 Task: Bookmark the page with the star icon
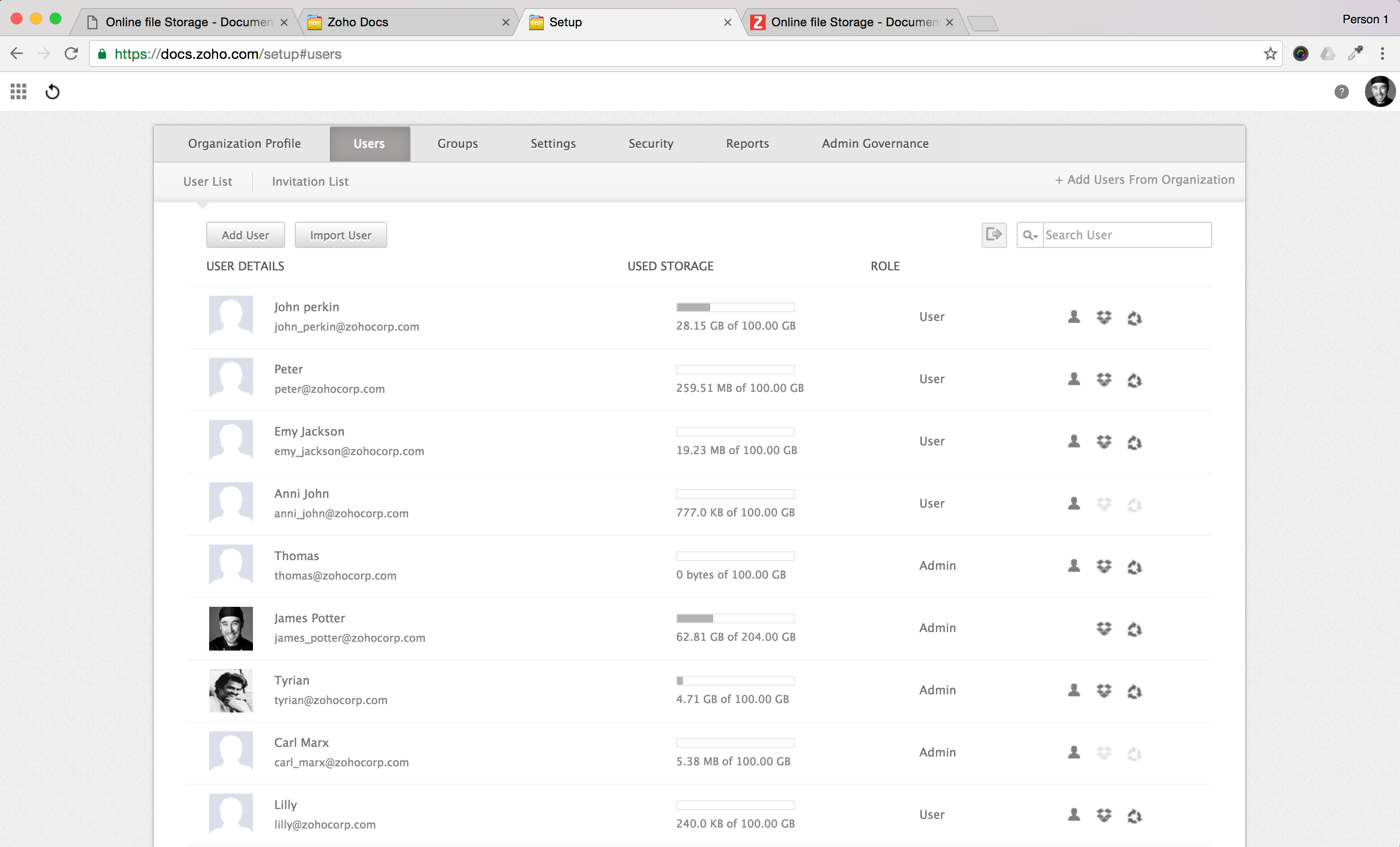[x=1271, y=54]
